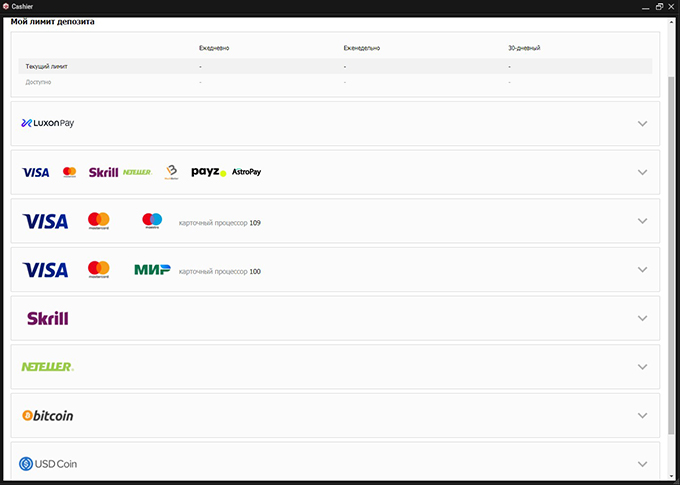Expand the Bitcoin deposit section chevron
Screen dimensions: 680x485
click(642, 416)
